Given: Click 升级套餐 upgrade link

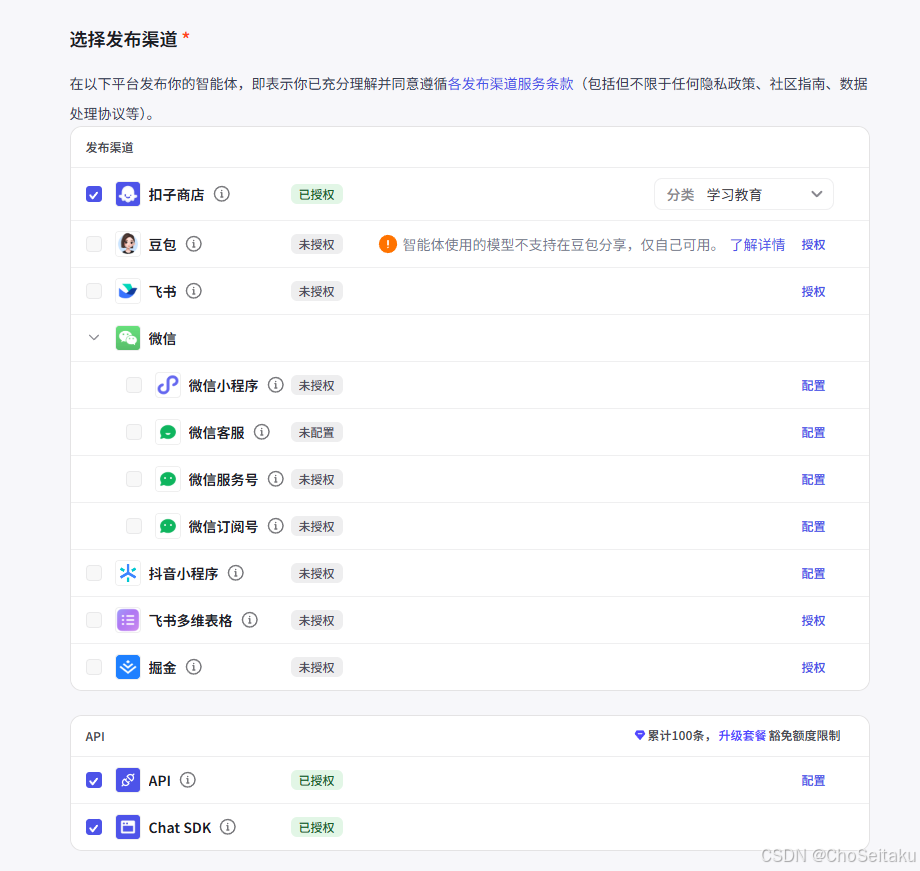Looking at the screenshot, I should tap(742, 735).
